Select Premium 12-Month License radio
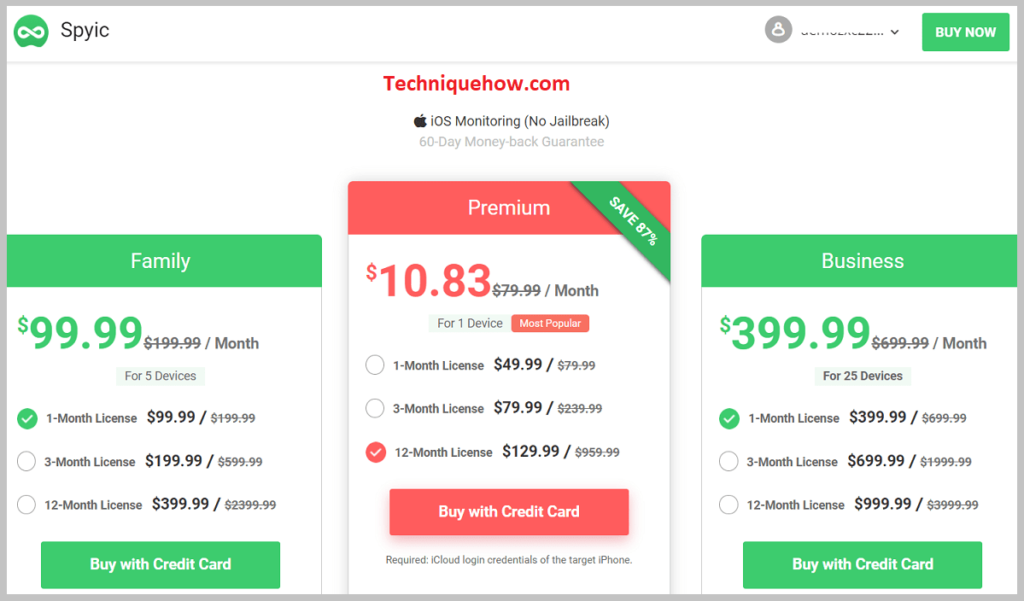Viewport: 1024px width, 601px height. pyautogui.click(x=376, y=452)
